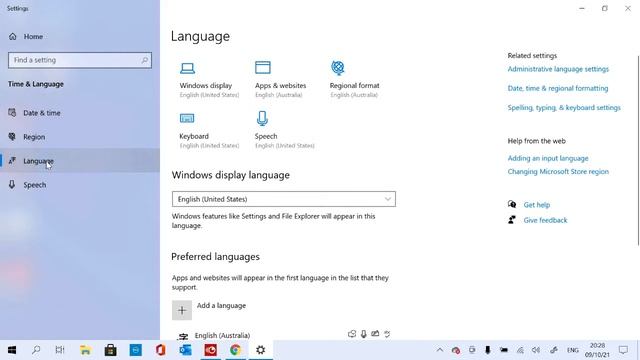Open the Windows Start menu
This screenshot has width=640, height=360.
click(x=12, y=350)
